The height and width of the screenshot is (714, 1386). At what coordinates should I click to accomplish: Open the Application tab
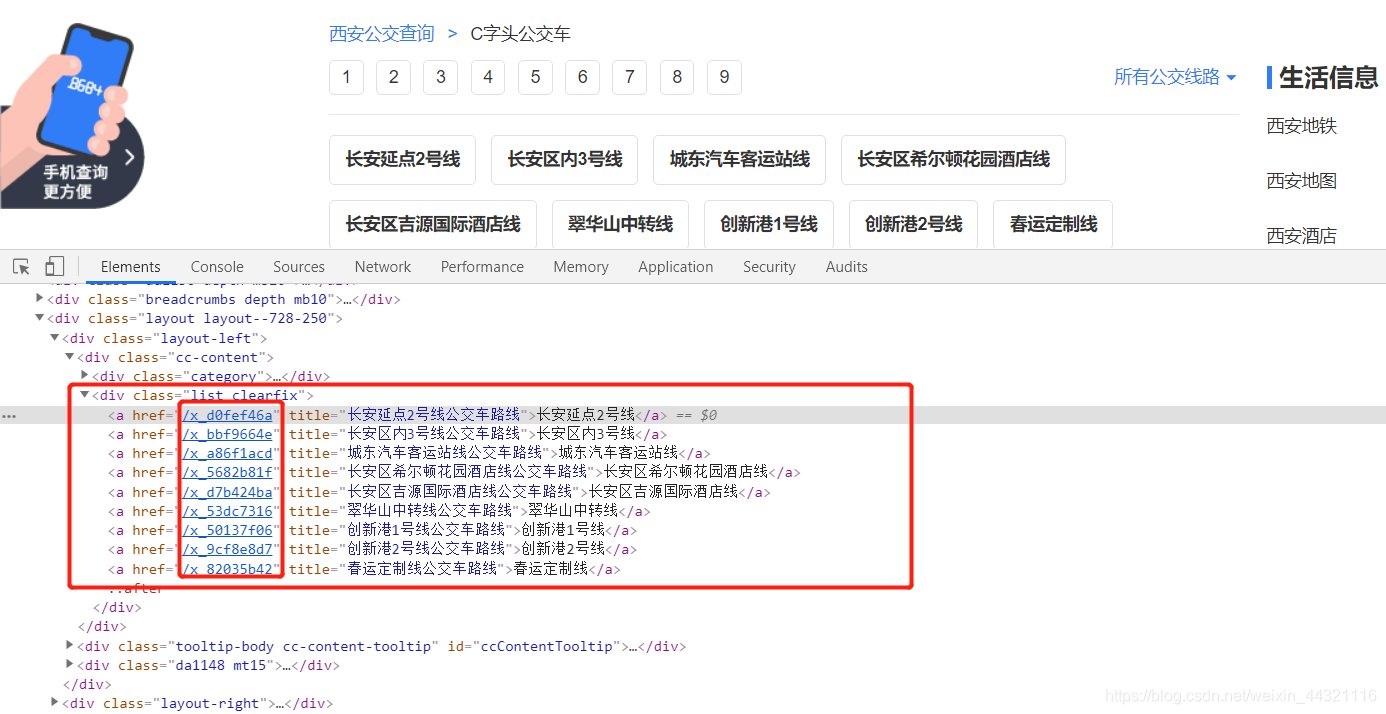(x=676, y=267)
